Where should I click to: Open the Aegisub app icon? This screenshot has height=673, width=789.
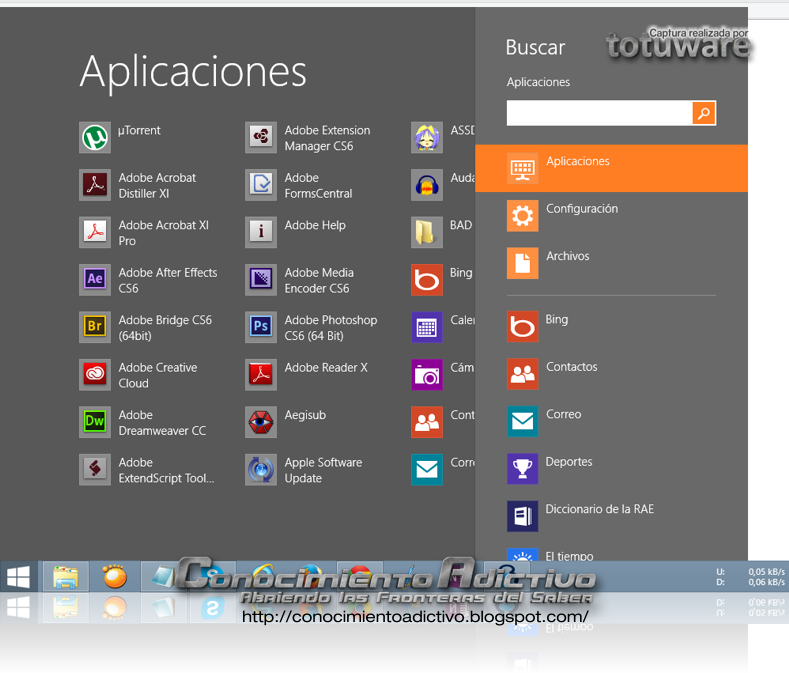261,422
